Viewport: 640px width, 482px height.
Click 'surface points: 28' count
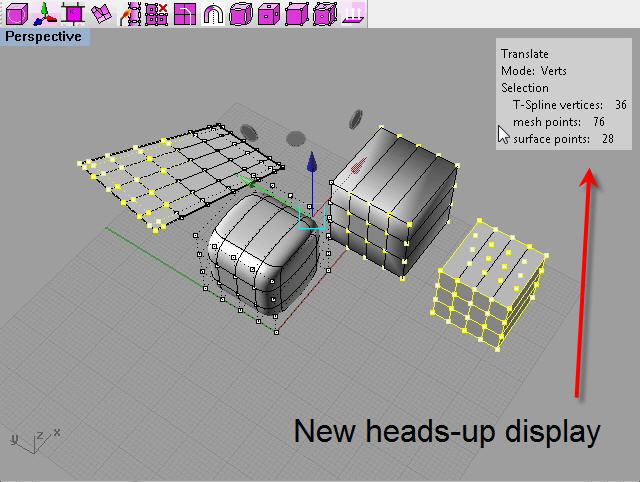pos(563,139)
